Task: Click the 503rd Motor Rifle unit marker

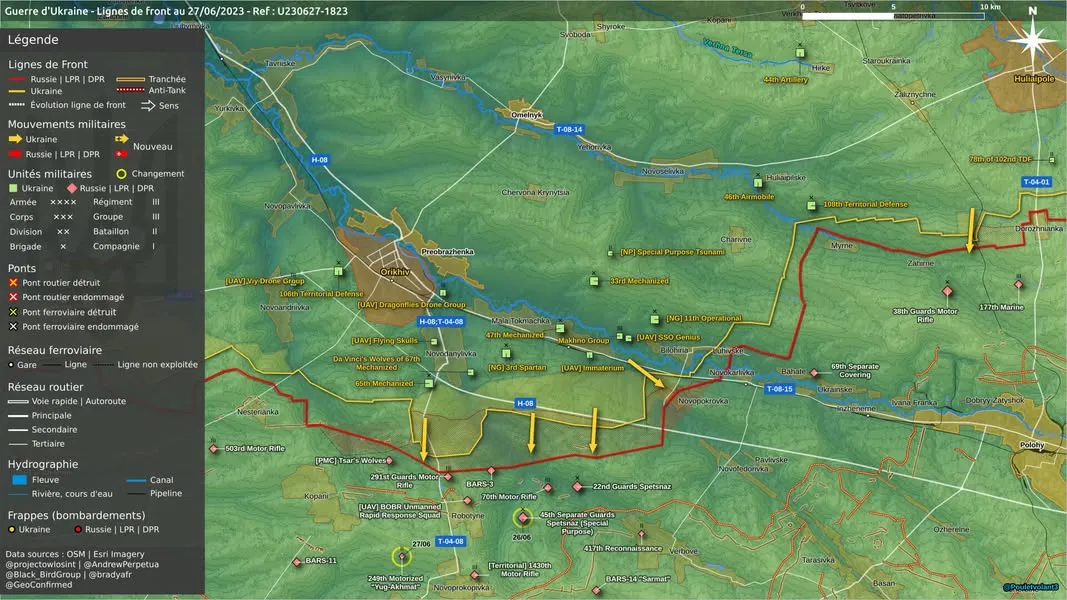Action: (x=214, y=448)
